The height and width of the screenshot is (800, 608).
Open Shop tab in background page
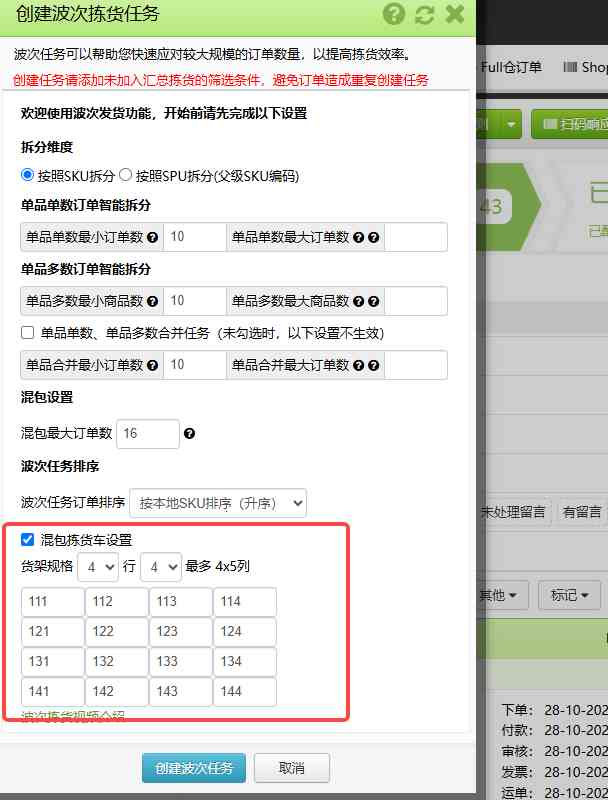[586, 67]
